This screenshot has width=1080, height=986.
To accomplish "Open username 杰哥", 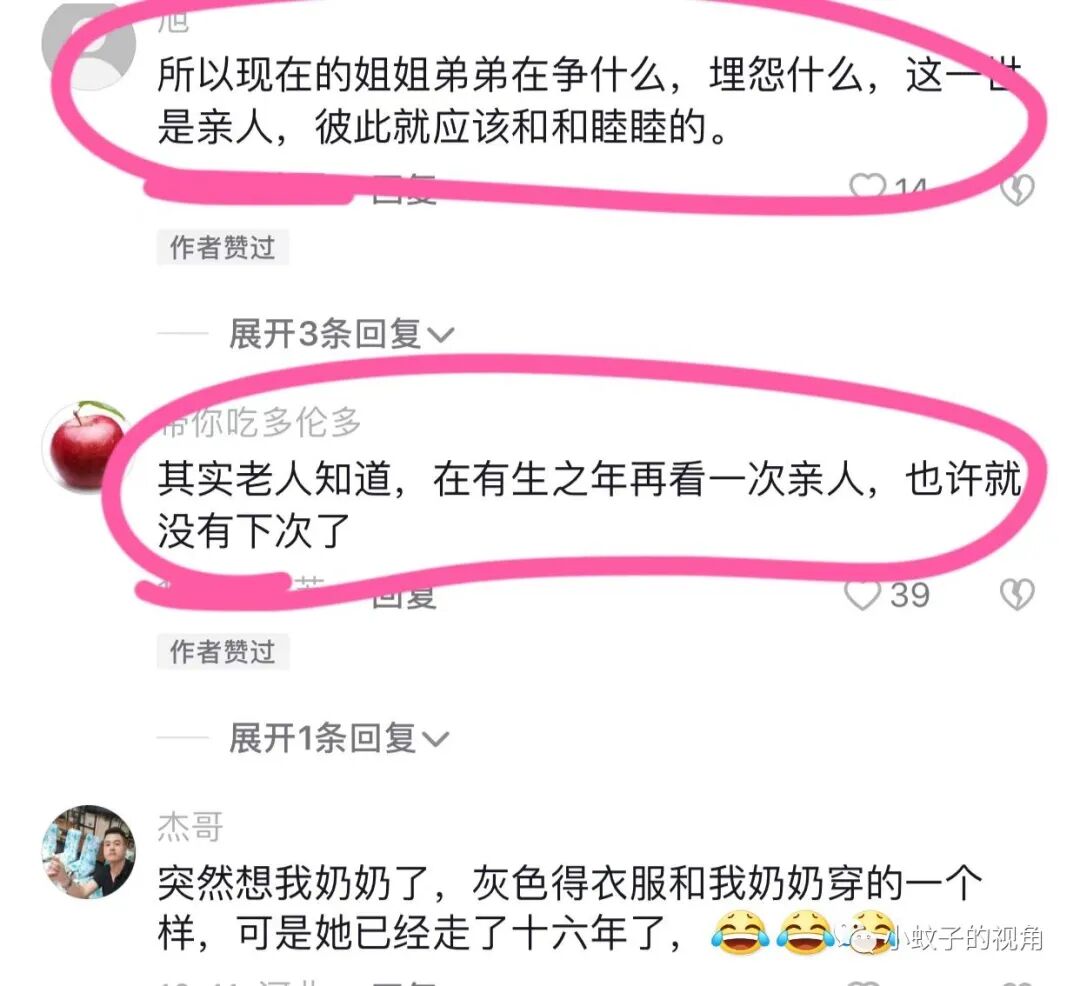I will coord(191,826).
